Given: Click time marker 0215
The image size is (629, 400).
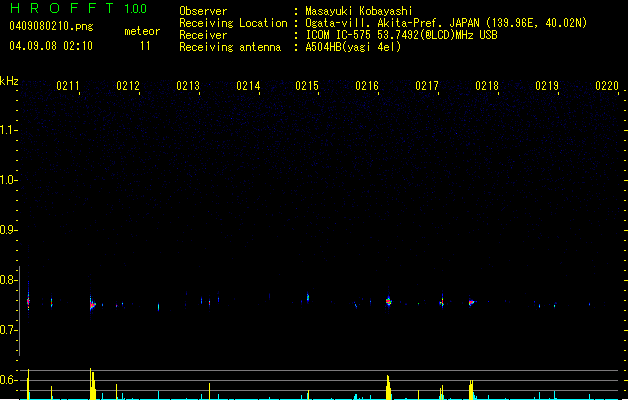Looking at the screenshot, I should coord(307,86).
